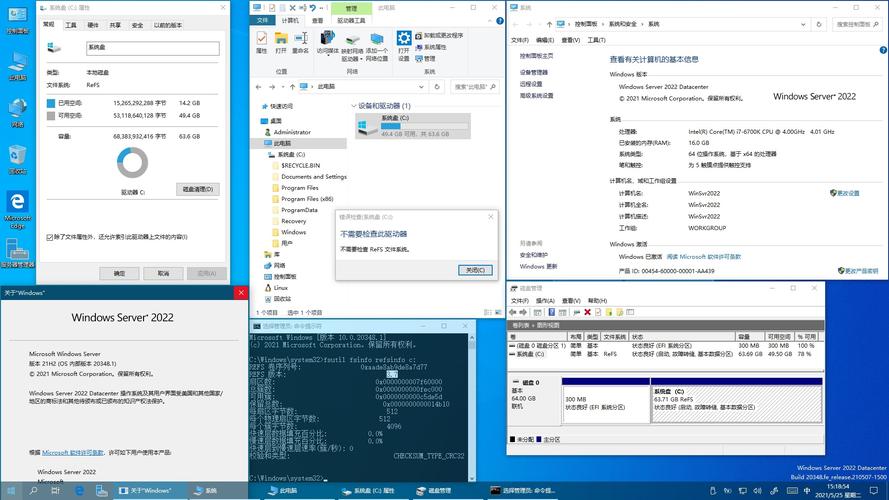The width and height of the screenshot is (889, 500).
Task: Click the delete X icon in Explorer title toolbar
Action: click(x=293, y=8)
